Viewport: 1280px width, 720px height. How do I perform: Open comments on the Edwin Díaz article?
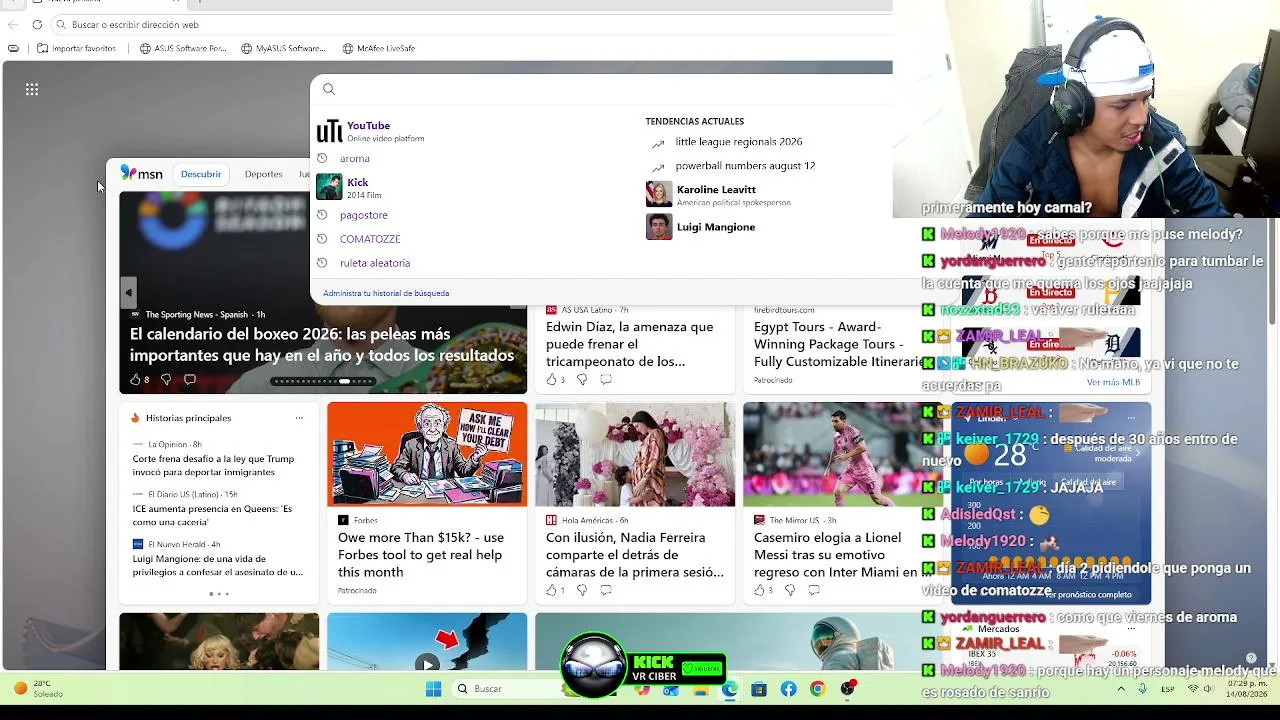(x=606, y=380)
